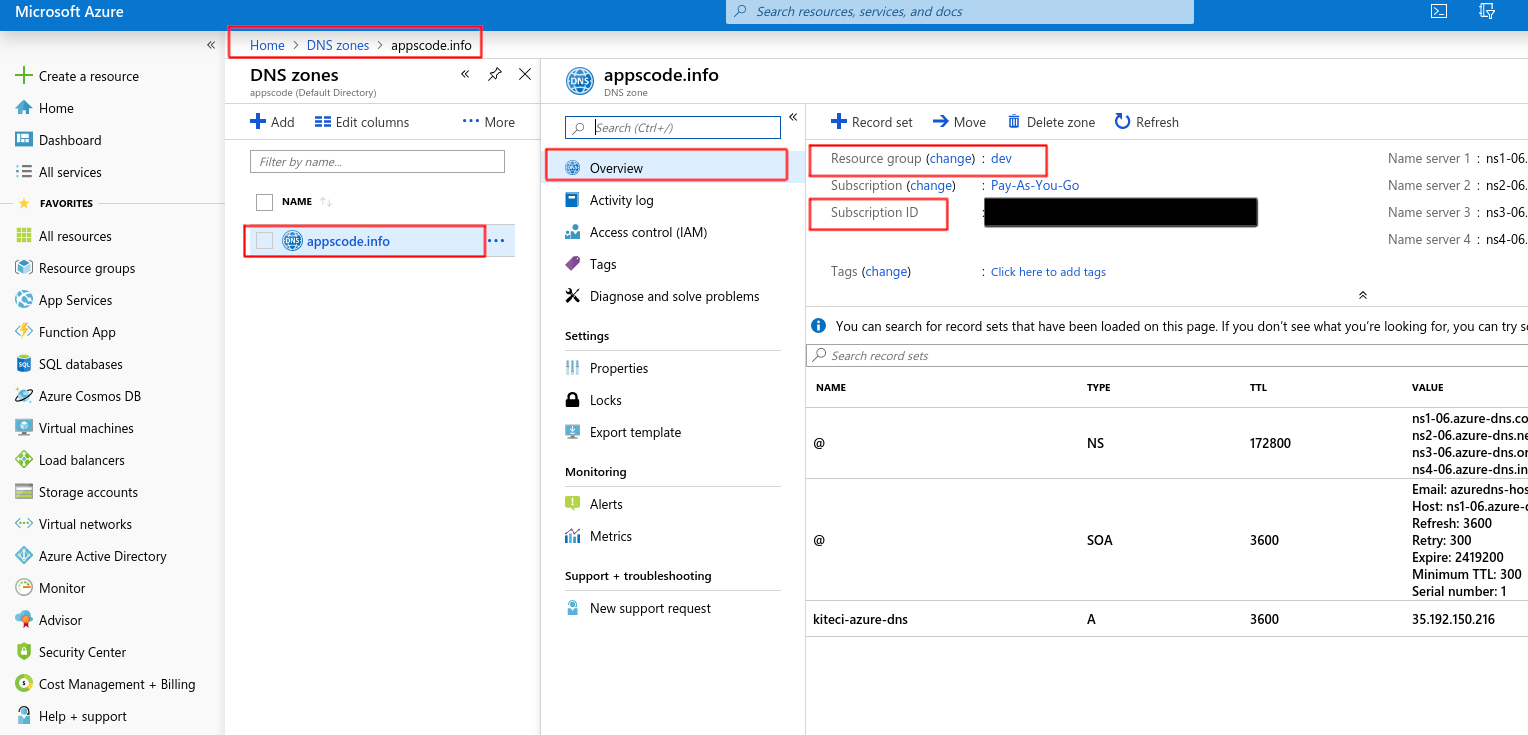1528x735 pixels.
Task: Add a new DNS zone
Action: coord(272,122)
